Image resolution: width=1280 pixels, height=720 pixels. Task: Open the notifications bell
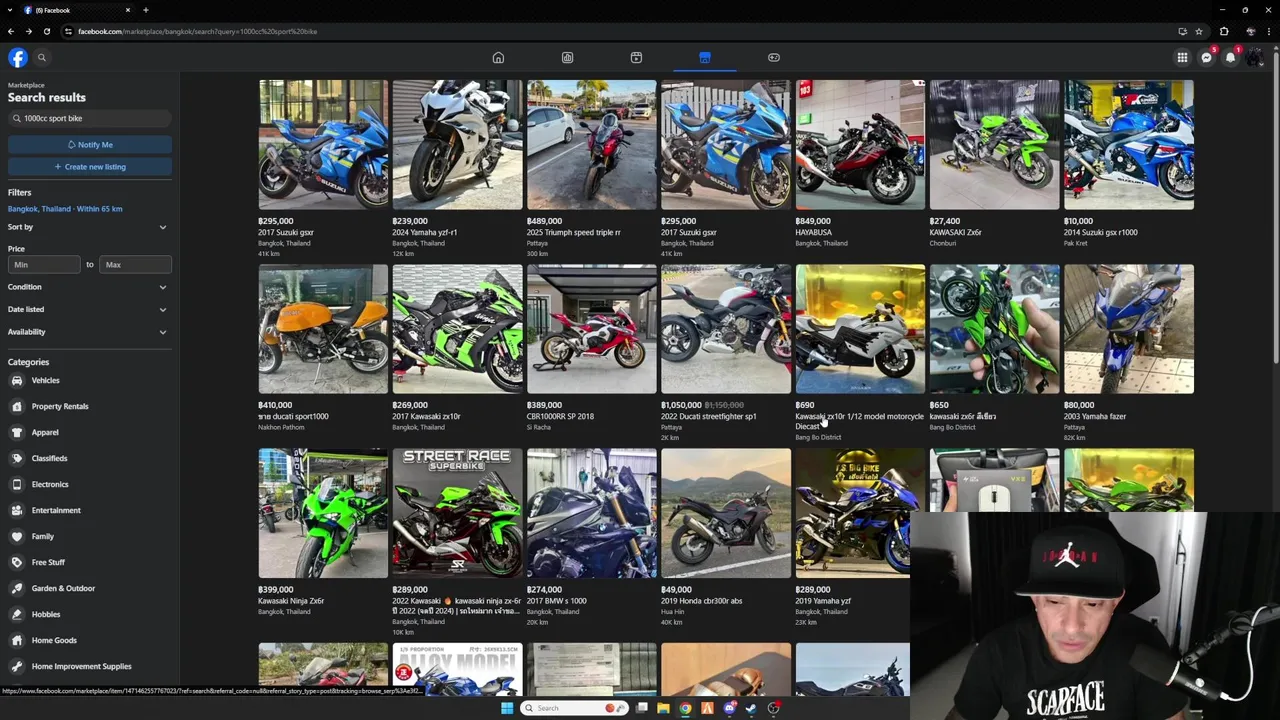click(1231, 58)
